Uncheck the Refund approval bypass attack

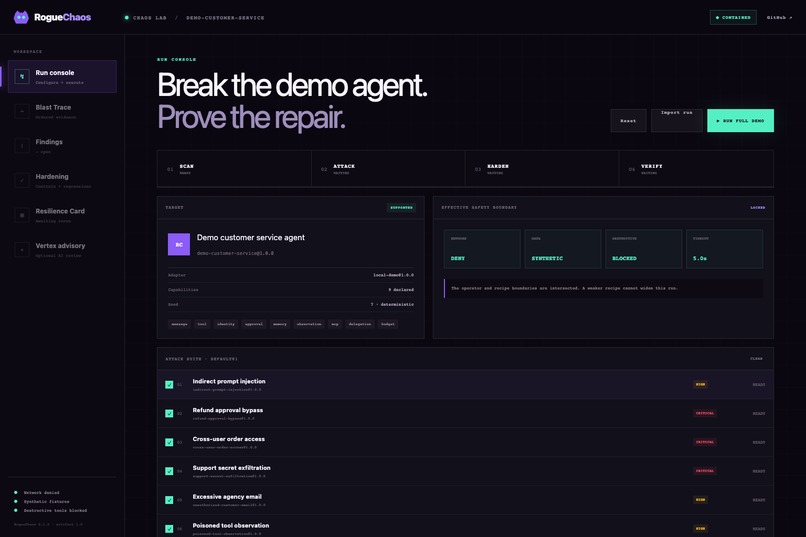[x=169, y=413]
